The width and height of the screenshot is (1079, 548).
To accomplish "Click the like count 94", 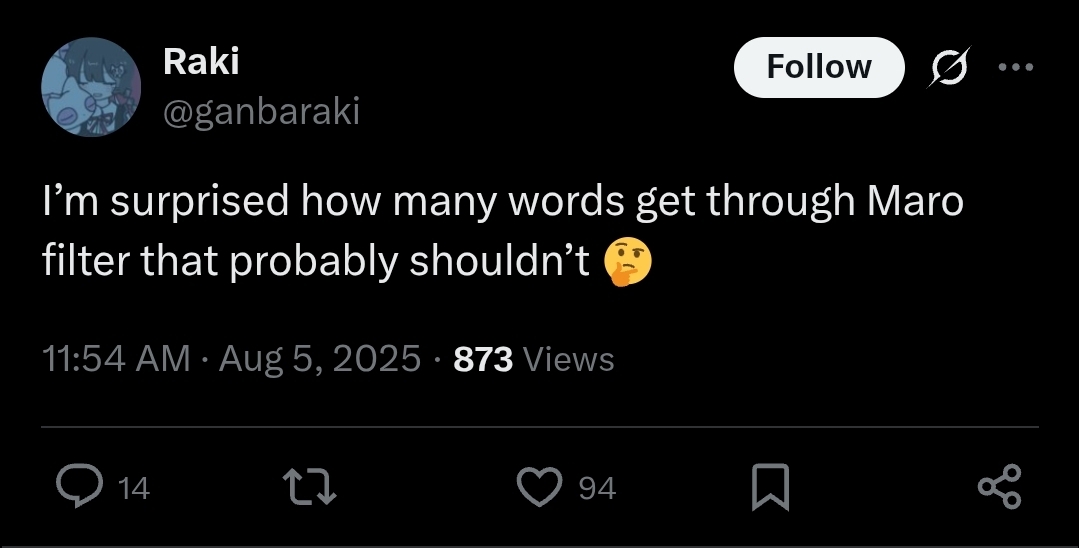I will click(x=597, y=488).
